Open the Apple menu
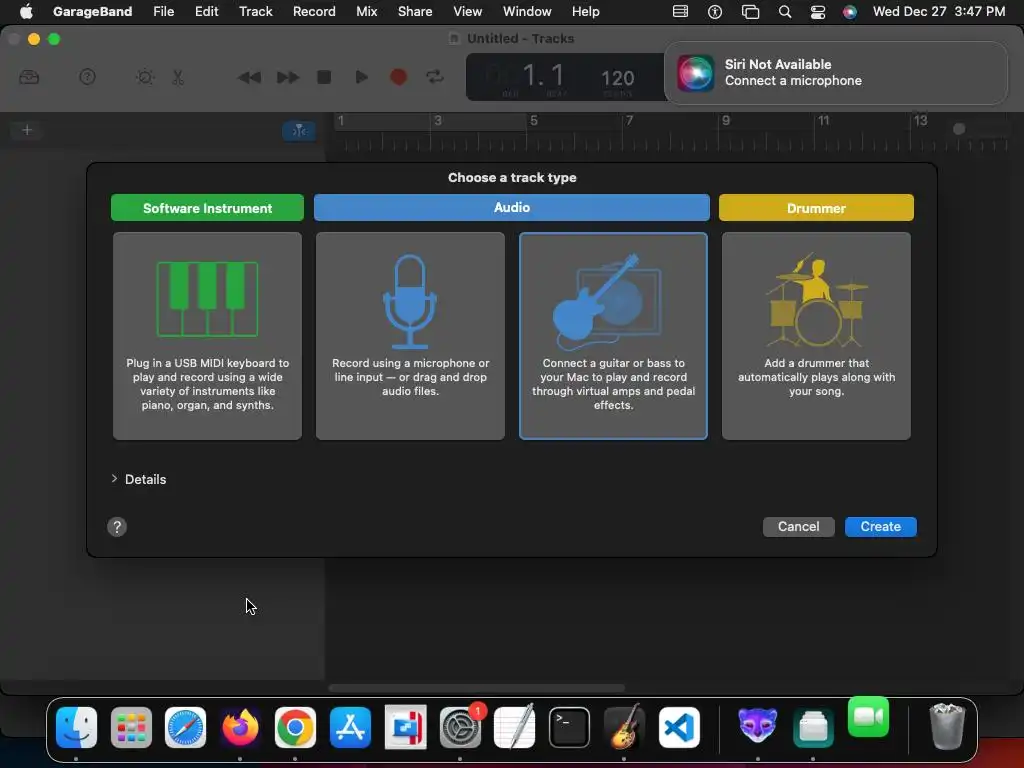The height and width of the screenshot is (768, 1024). coord(26,11)
